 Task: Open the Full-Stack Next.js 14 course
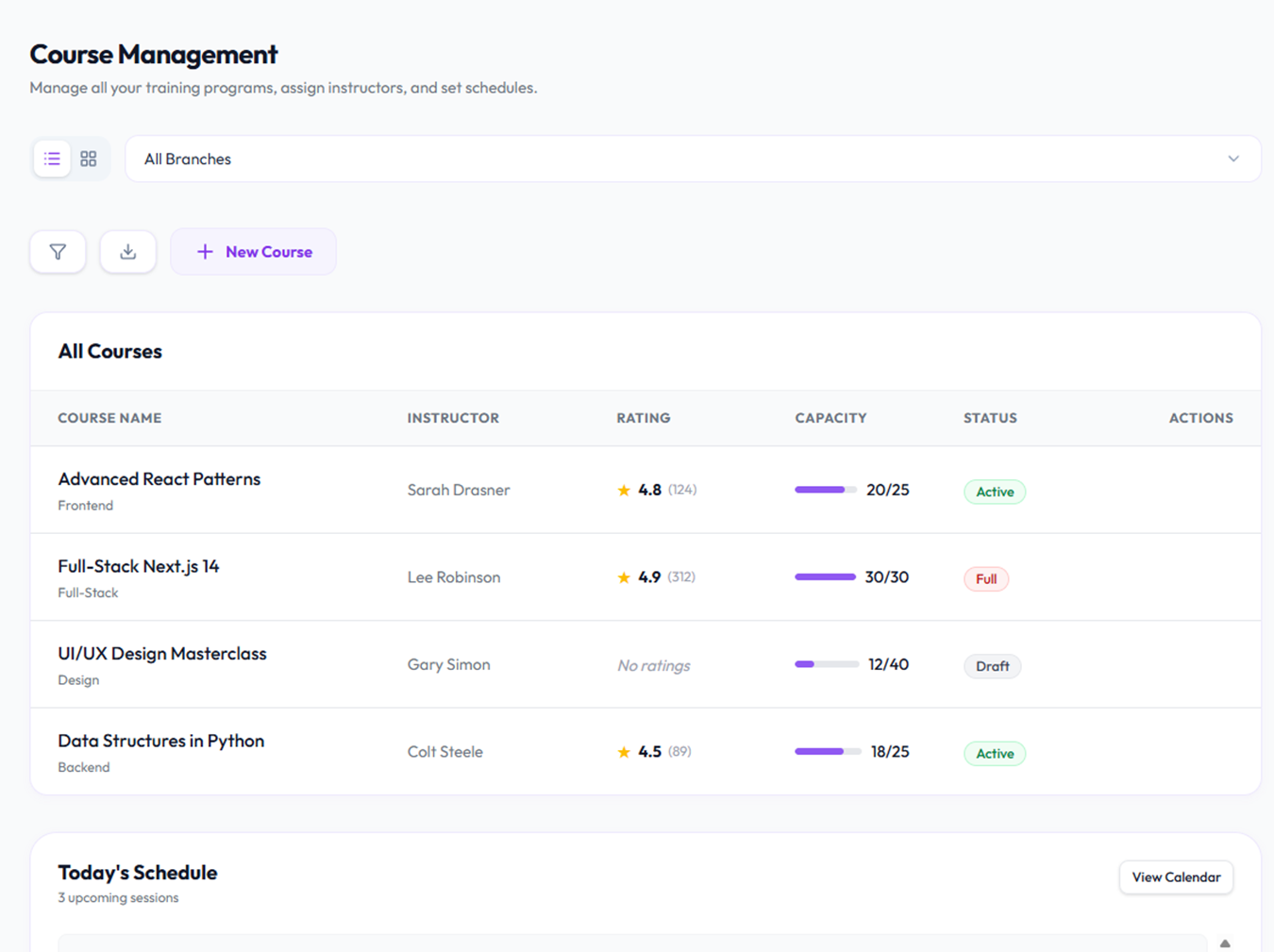[139, 566]
